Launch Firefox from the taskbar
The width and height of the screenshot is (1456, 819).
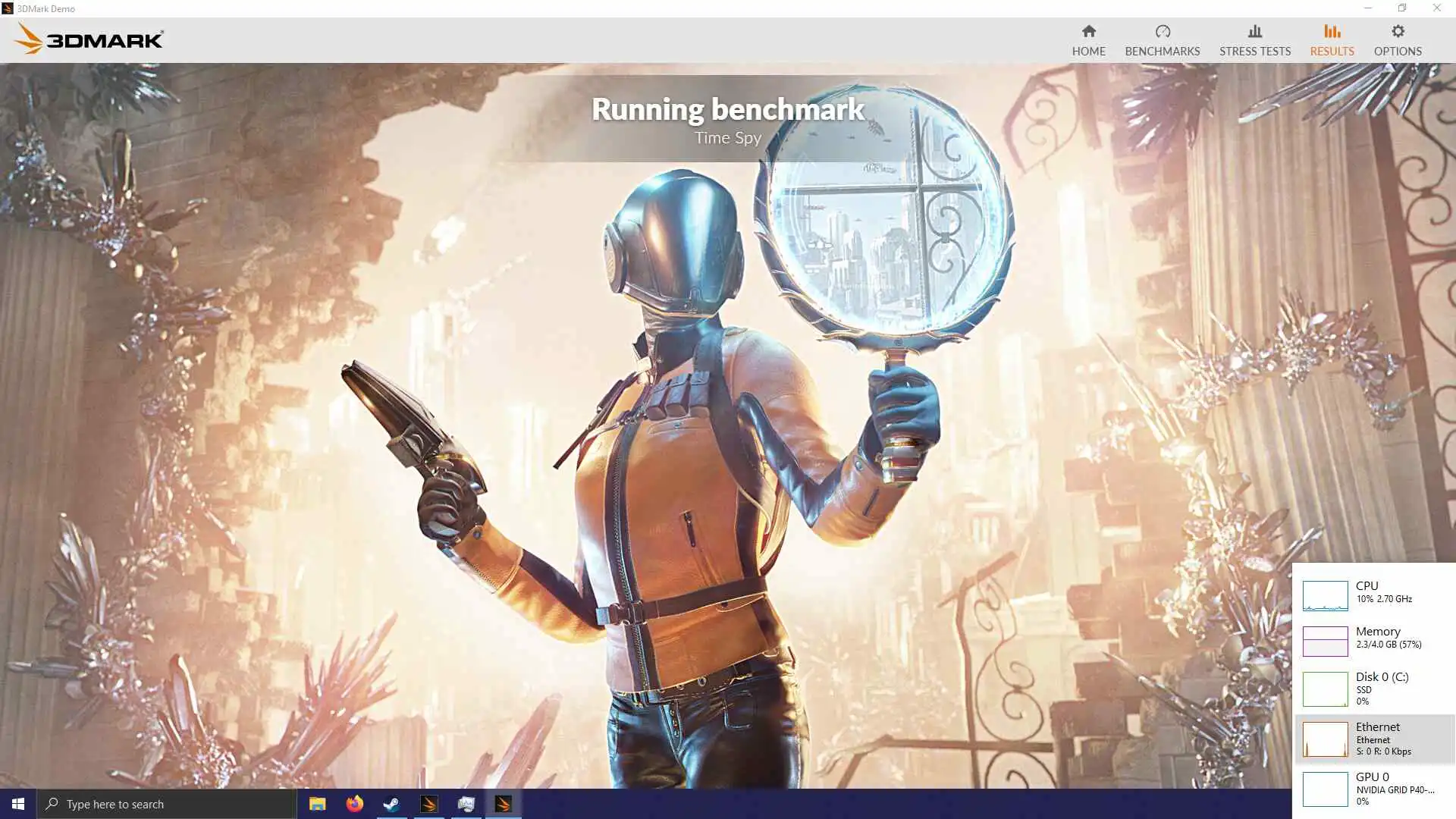click(x=354, y=804)
